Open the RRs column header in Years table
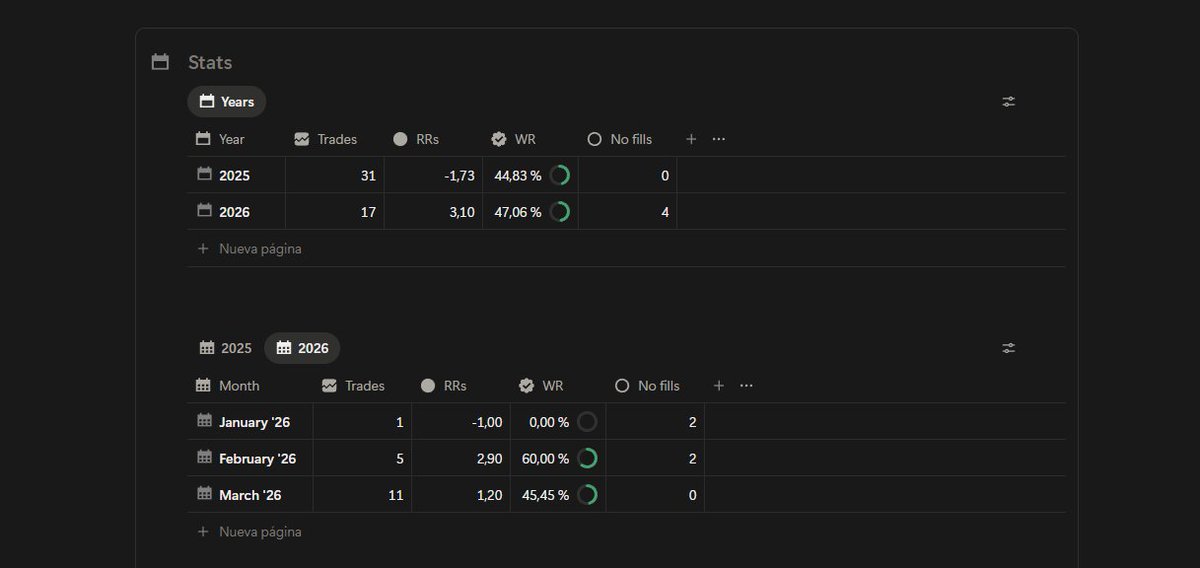This screenshot has width=1200, height=568. (x=416, y=139)
